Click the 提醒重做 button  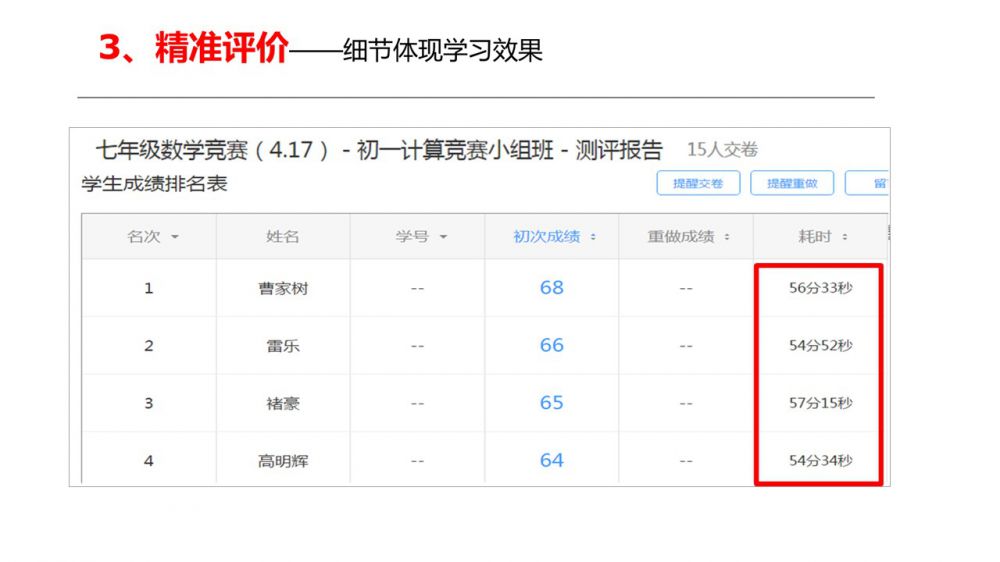coord(792,183)
